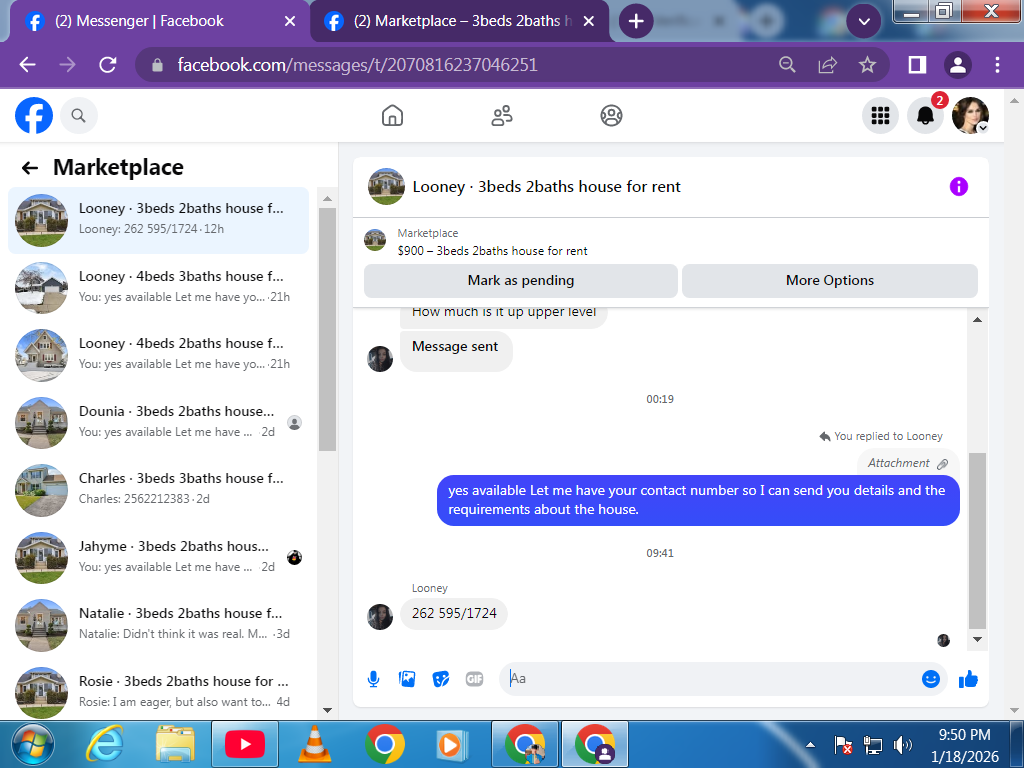Click the share page icon in address bar
The image size is (1024, 768).
tap(827, 65)
